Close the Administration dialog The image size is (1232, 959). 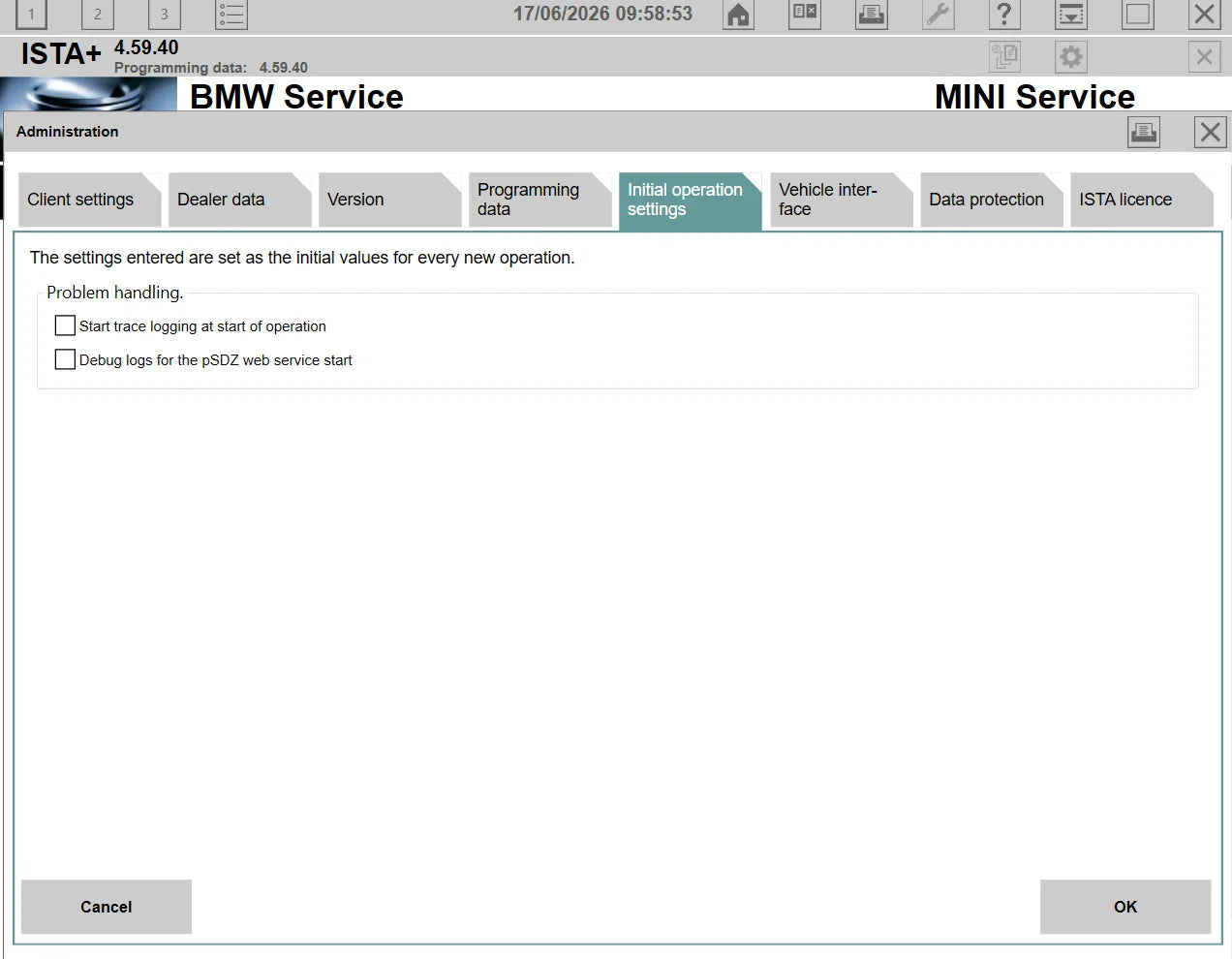[1211, 132]
